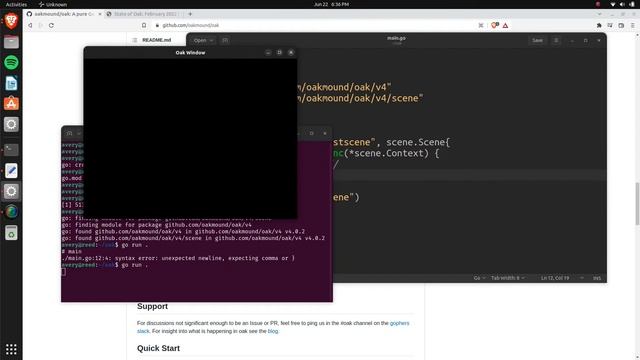
Task: Open the Files app in the dock
Action: [x=11, y=42]
